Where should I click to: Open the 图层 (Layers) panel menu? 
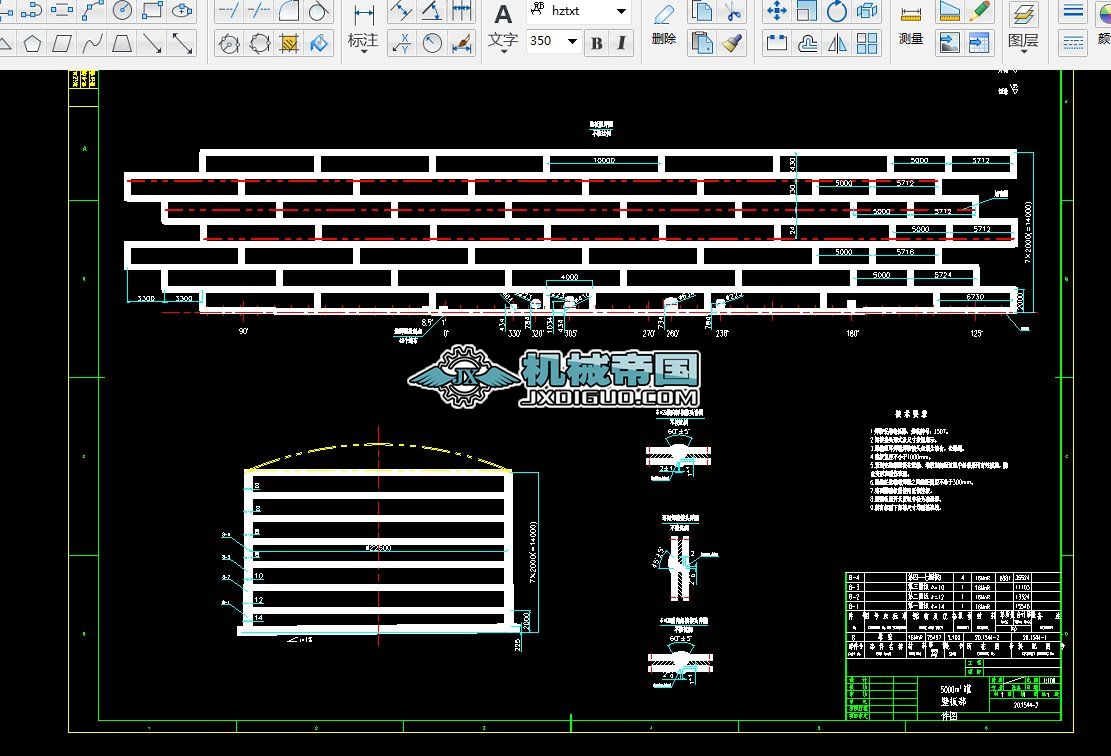tap(1022, 41)
